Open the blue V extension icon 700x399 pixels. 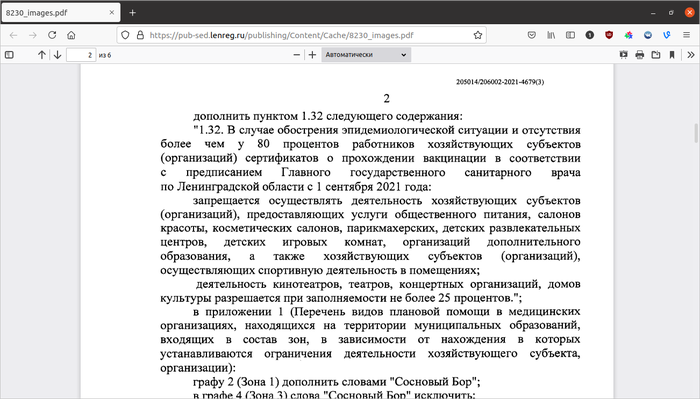point(667,35)
